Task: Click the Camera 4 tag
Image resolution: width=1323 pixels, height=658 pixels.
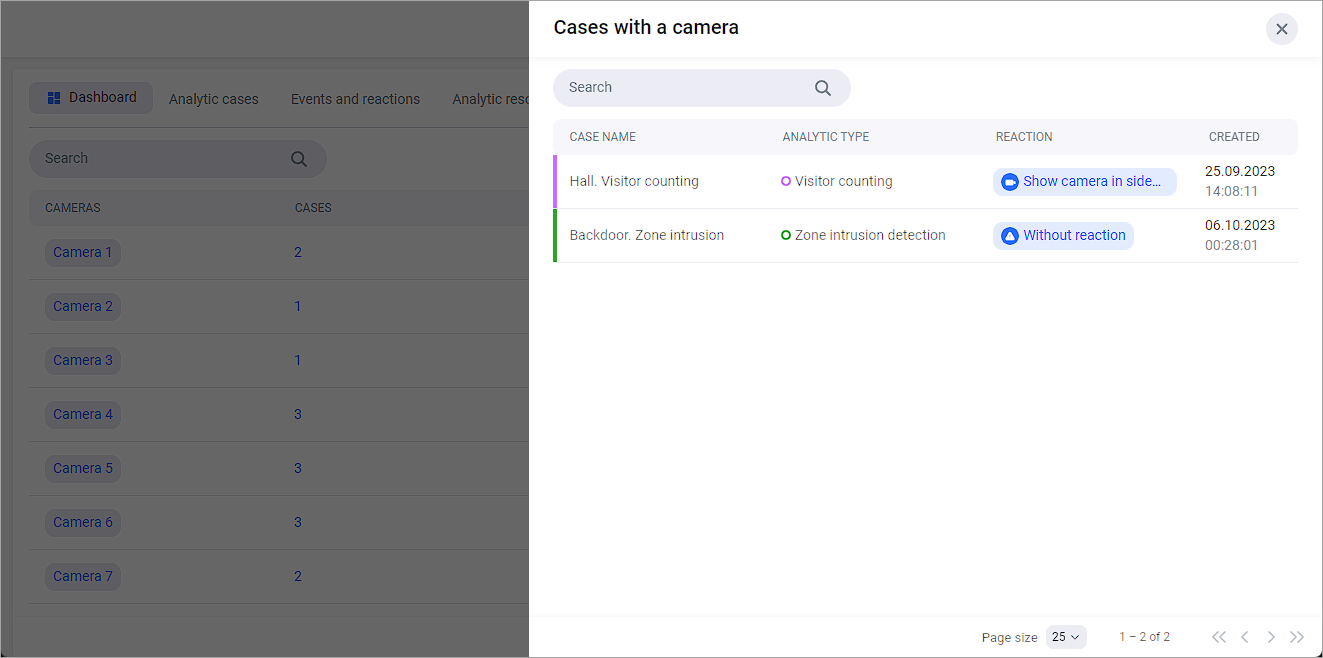Action: pyautogui.click(x=83, y=414)
